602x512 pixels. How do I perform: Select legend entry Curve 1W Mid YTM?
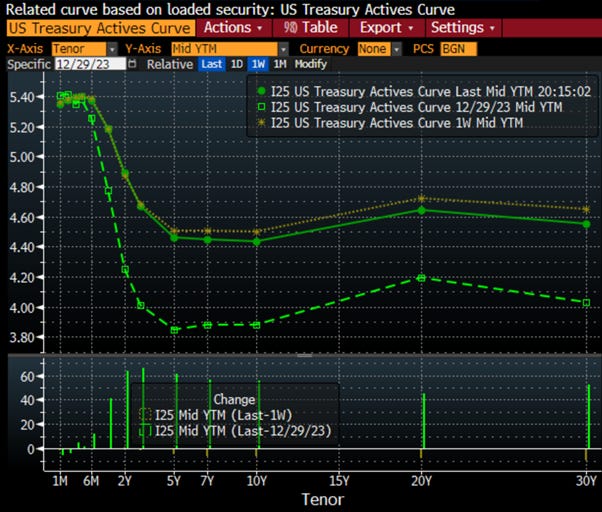[397, 123]
